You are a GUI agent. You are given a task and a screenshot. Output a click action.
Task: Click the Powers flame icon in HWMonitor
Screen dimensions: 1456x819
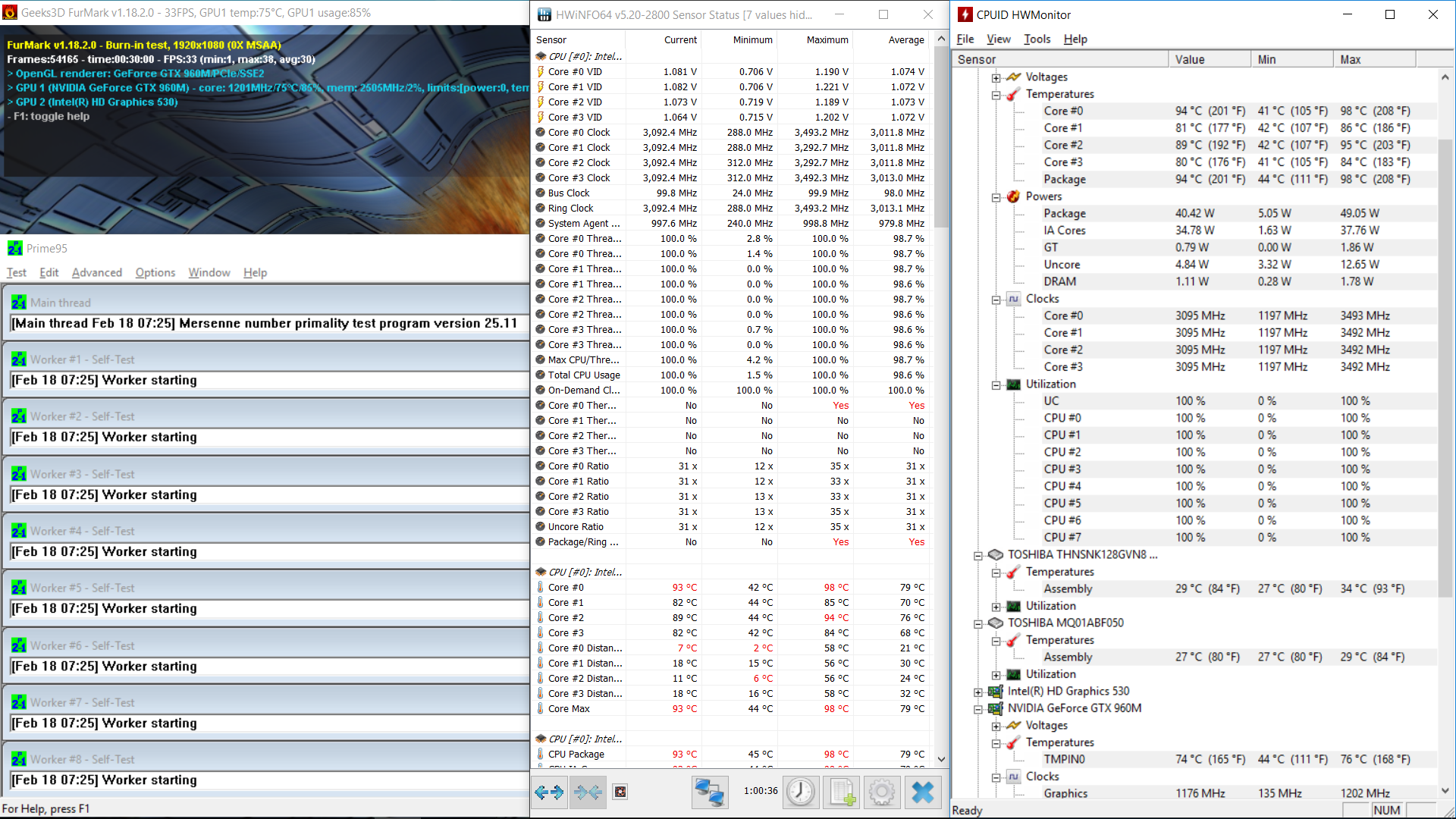click(x=1013, y=196)
